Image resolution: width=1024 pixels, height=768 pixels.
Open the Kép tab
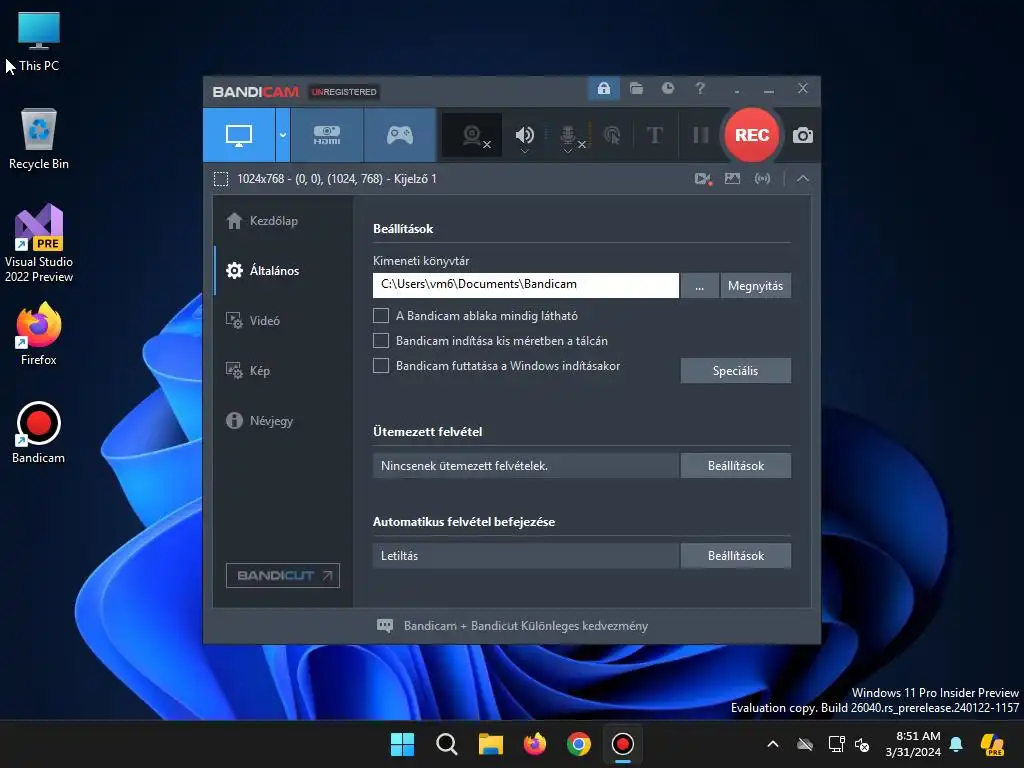pyautogui.click(x=283, y=370)
